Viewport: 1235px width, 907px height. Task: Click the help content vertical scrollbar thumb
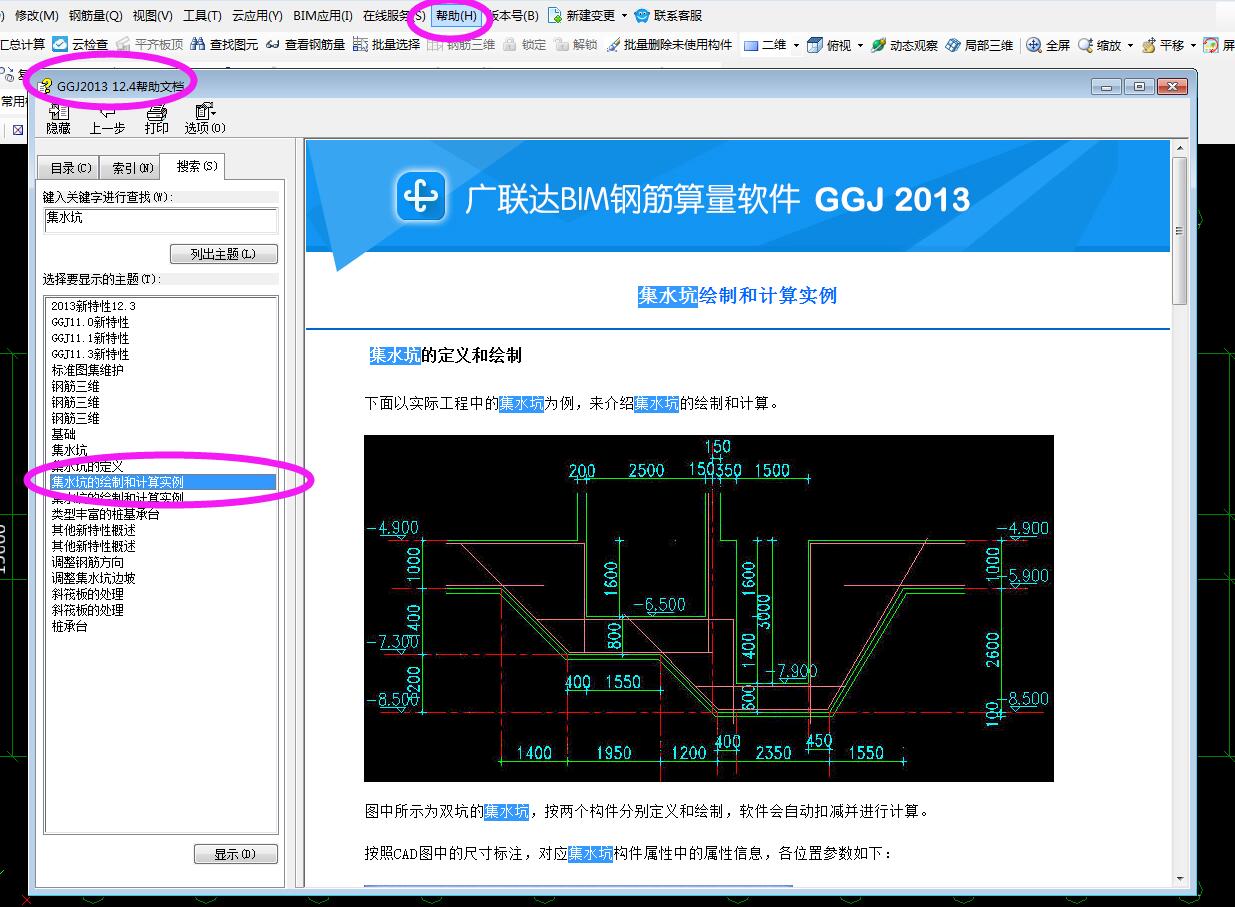click(x=1180, y=230)
